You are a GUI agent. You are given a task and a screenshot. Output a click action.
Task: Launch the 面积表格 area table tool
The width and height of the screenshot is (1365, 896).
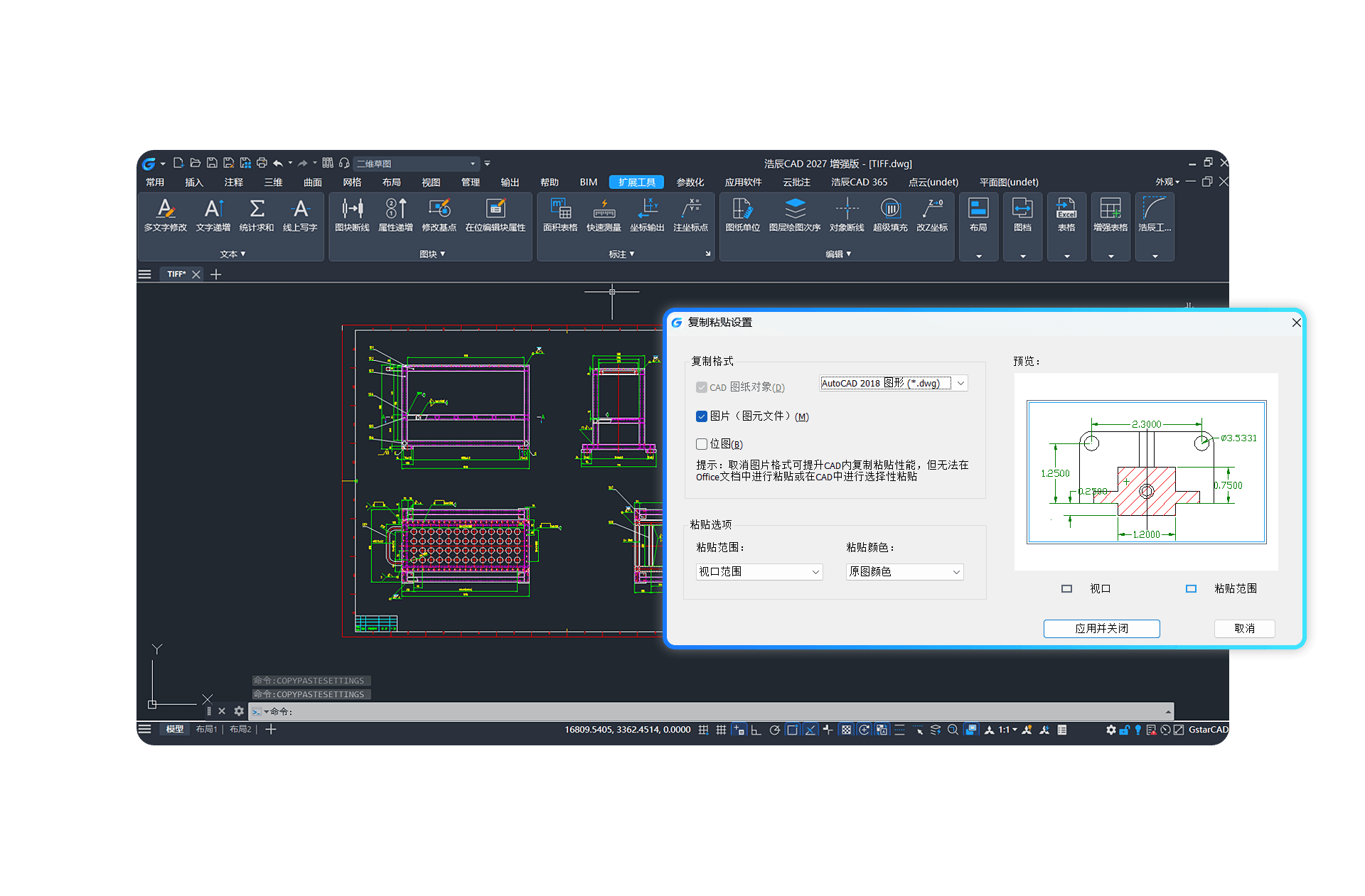point(560,215)
